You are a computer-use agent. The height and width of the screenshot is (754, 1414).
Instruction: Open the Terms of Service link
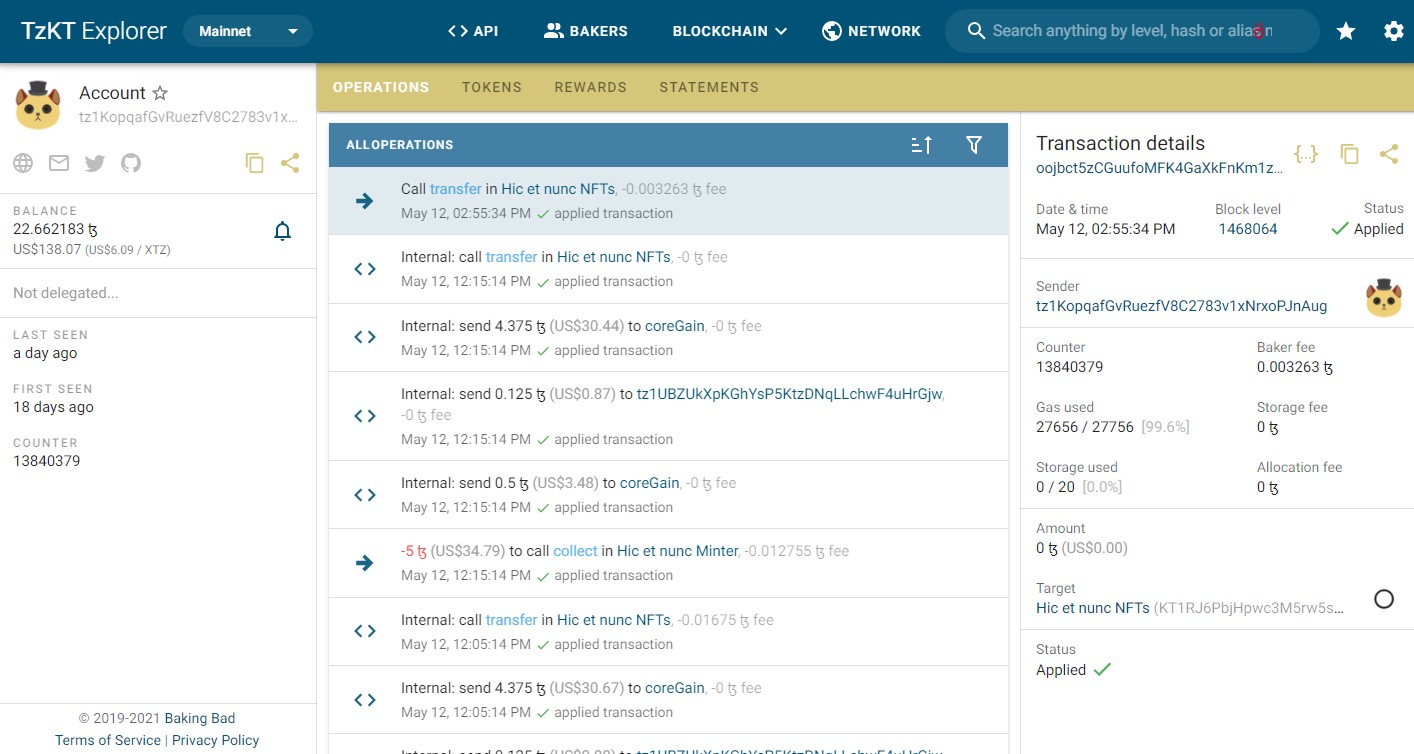pyautogui.click(x=108, y=740)
